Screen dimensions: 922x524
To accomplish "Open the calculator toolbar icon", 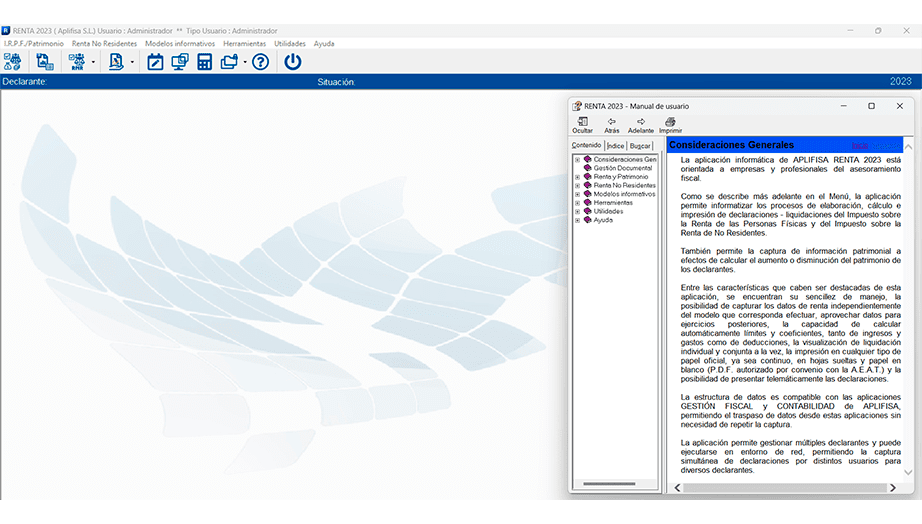I will [205, 62].
